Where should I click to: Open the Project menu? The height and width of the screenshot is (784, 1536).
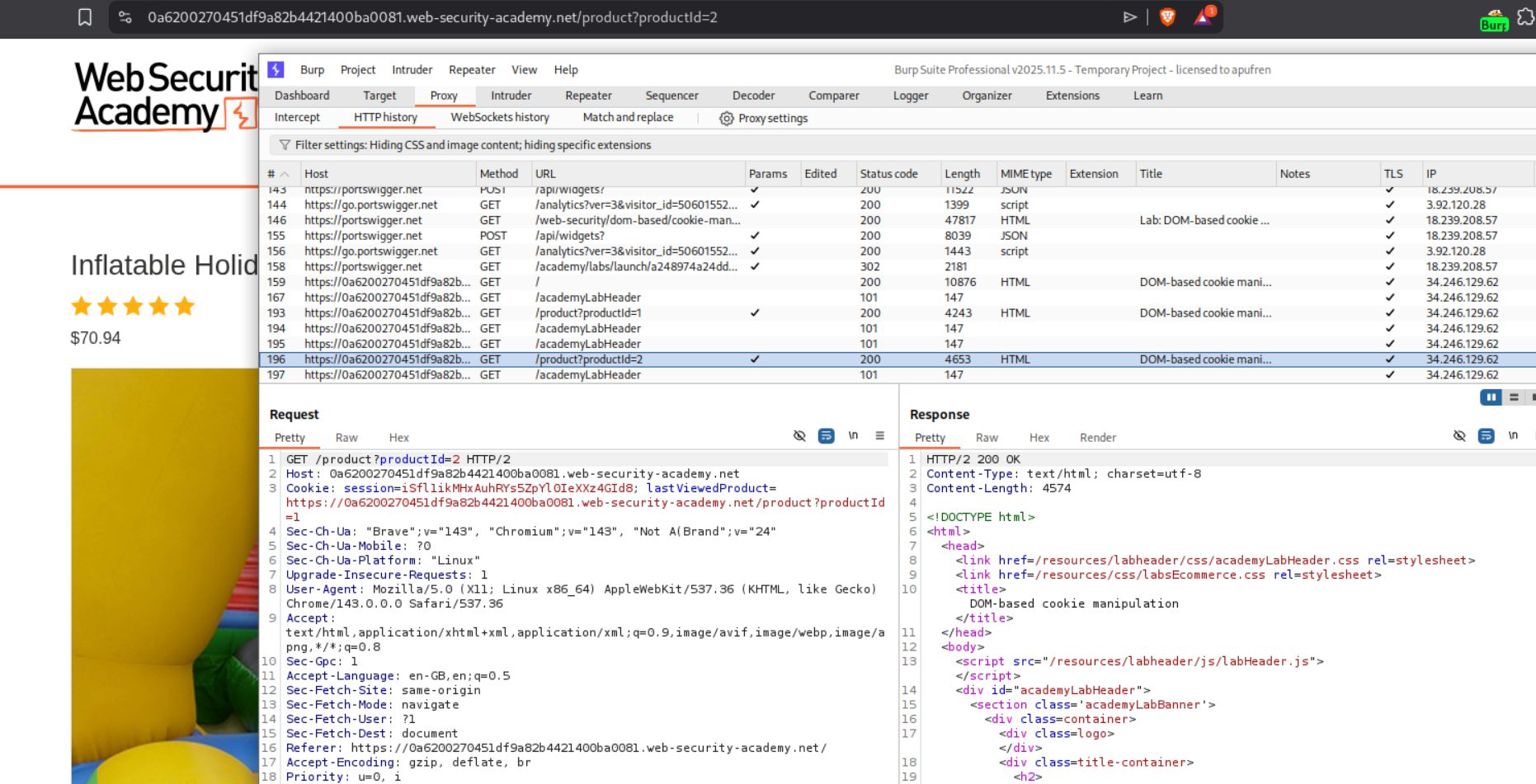[x=357, y=70]
